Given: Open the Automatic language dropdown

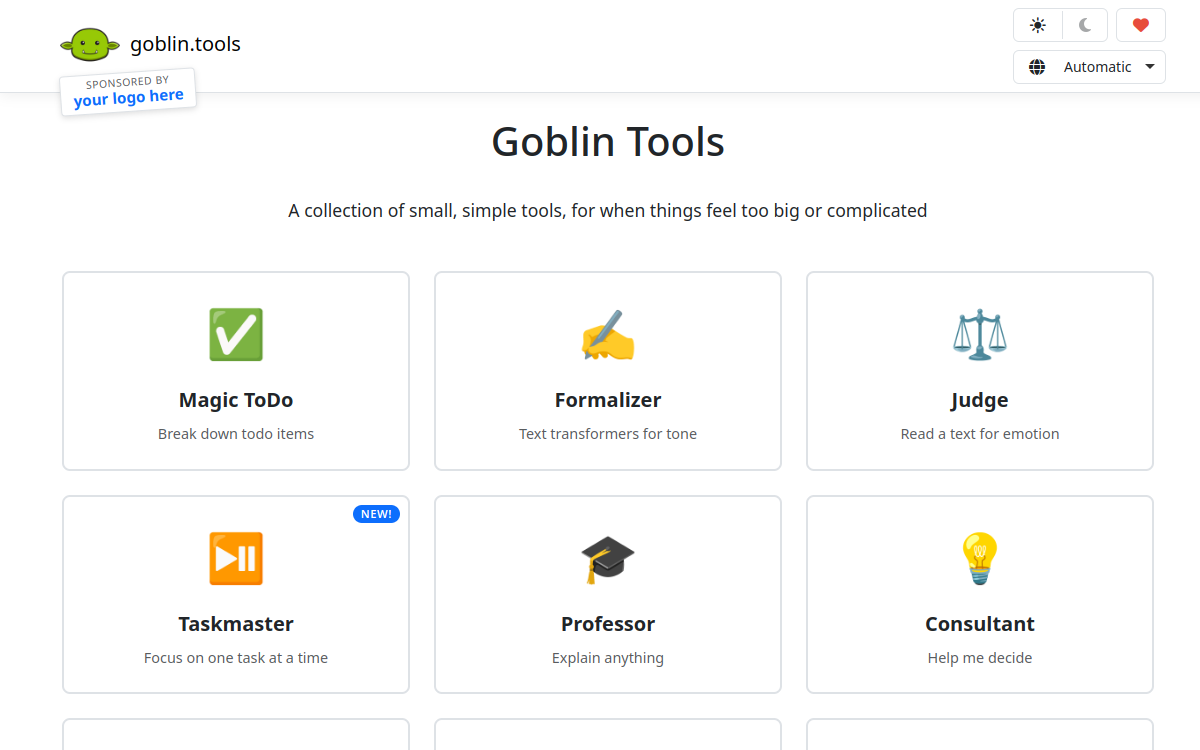Looking at the screenshot, I should (1089, 67).
